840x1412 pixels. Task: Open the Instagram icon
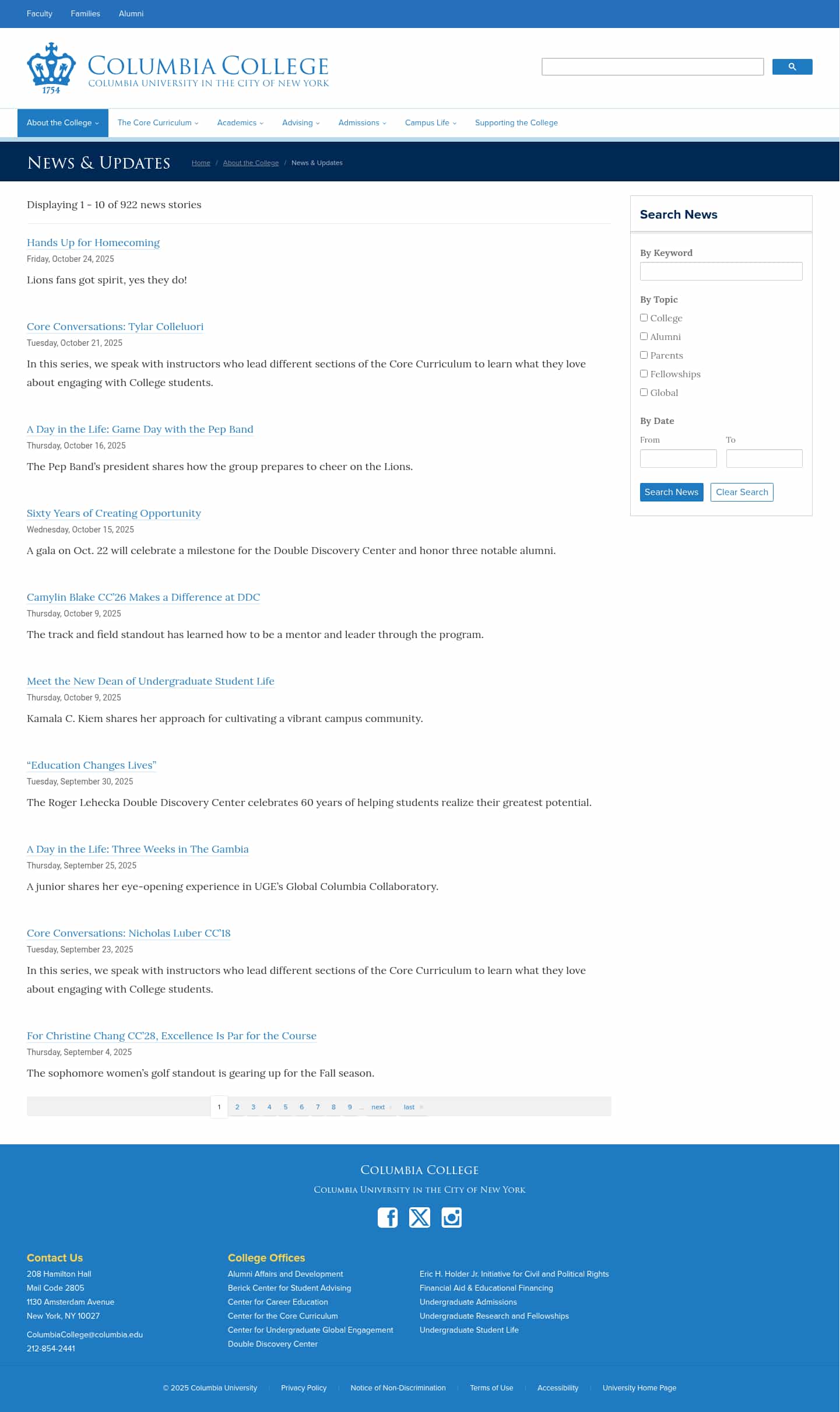tap(451, 1217)
